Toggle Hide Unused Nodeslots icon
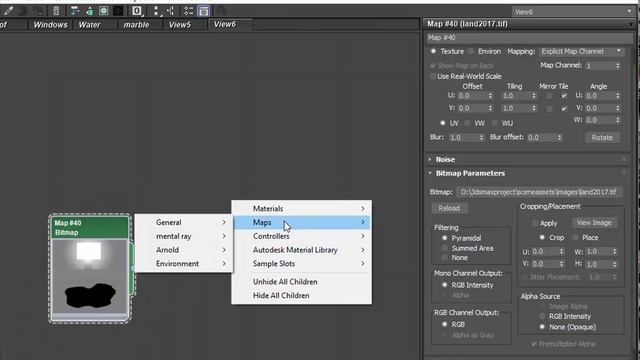Image resolution: width=640 pixels, height=360 pixels. point(89,11)
